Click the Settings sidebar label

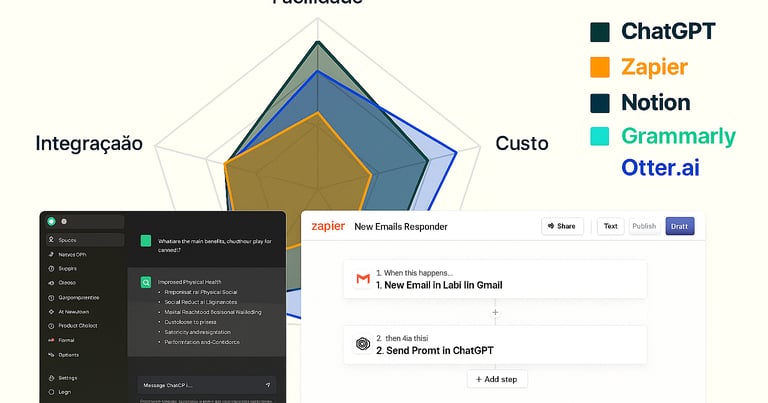pos(68,378)
